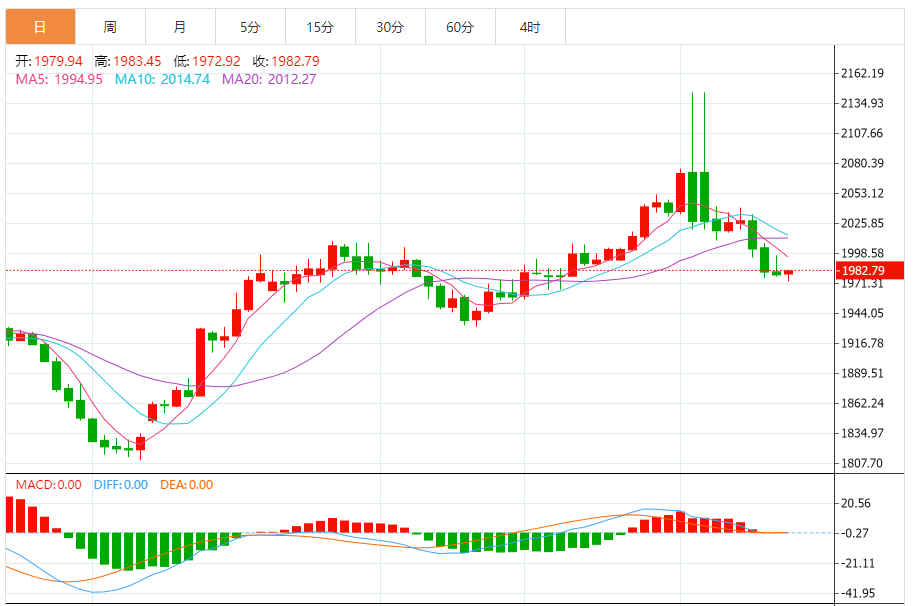Click the 2080.39 price axis label
The width and height of the screenshot is (913, 606).
point(862,163)
